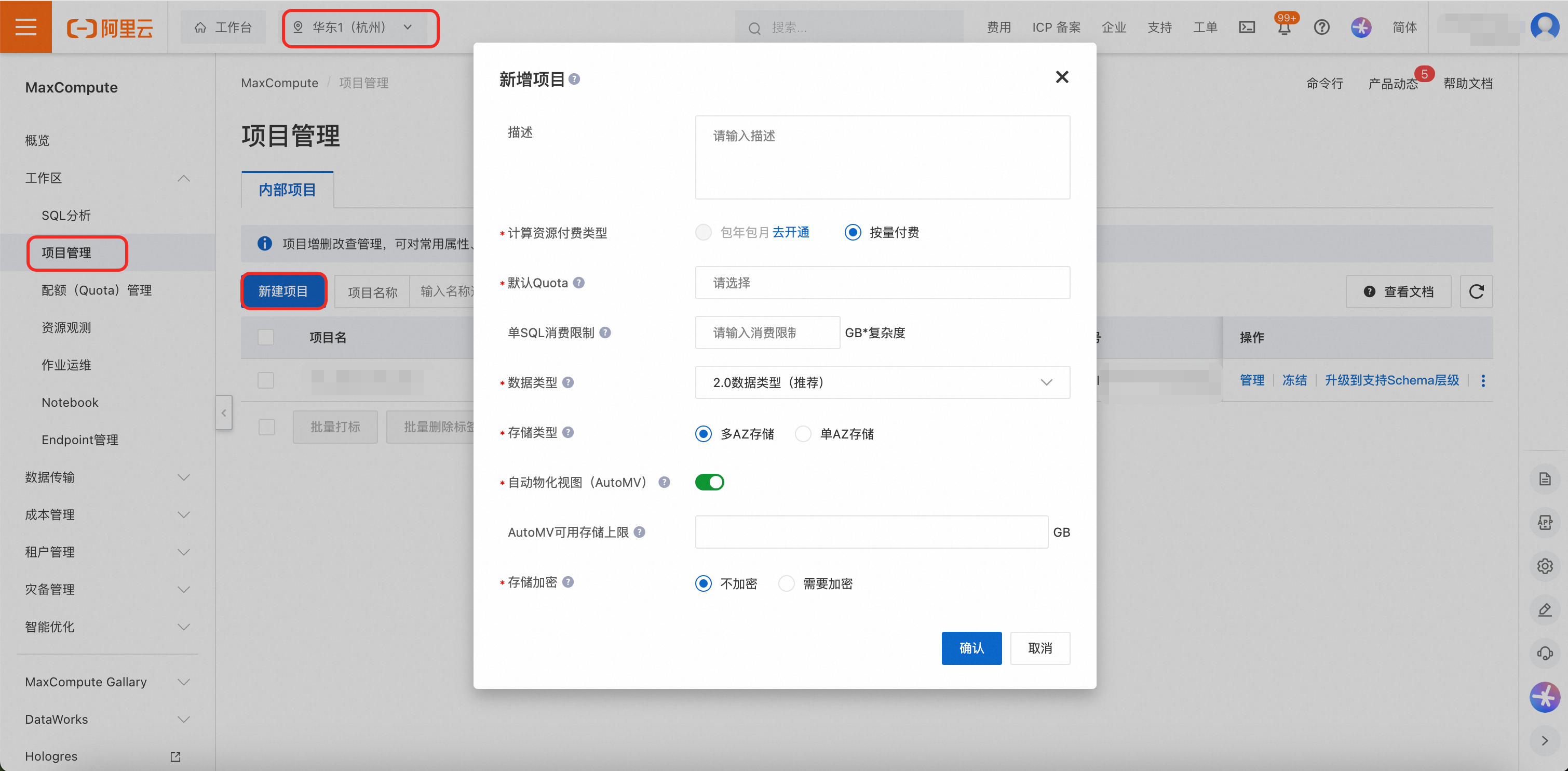Viewport: 1568px width, 771px height.
Task: Open document icon in right toolbar
Action: click(1545, 480)
